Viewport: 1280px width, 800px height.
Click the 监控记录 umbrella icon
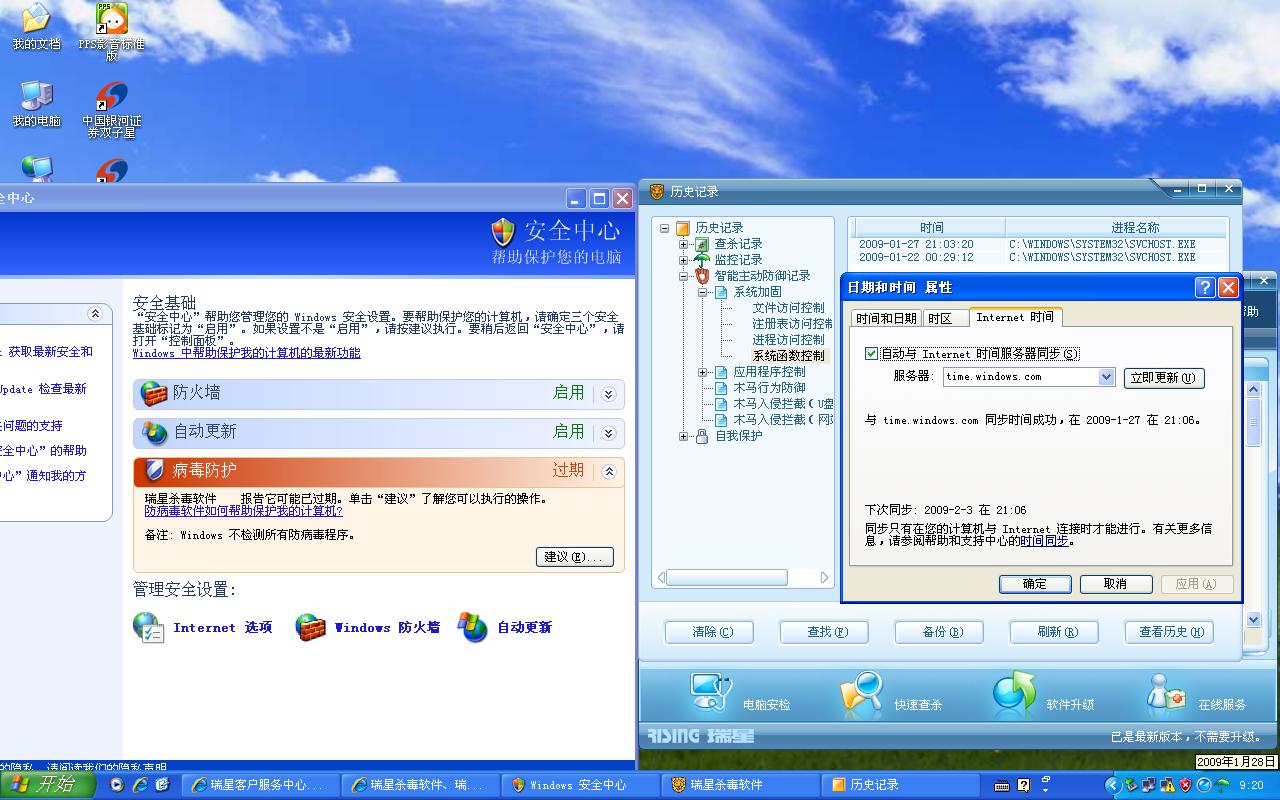coord(702,260)
